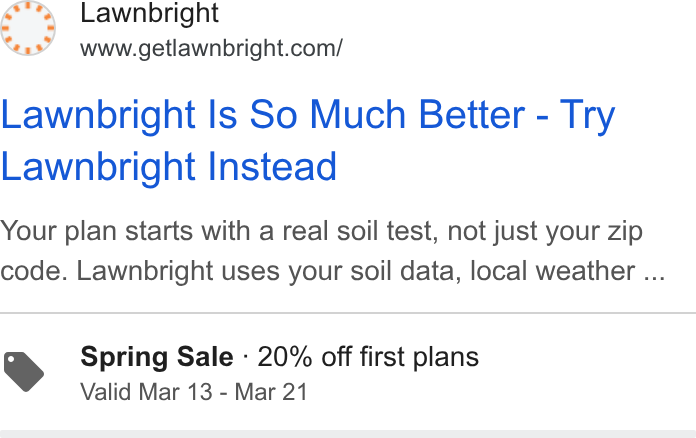Click the word Better in blue headline
This screenshot has width=696, height=438.
(x=472, y=114)
